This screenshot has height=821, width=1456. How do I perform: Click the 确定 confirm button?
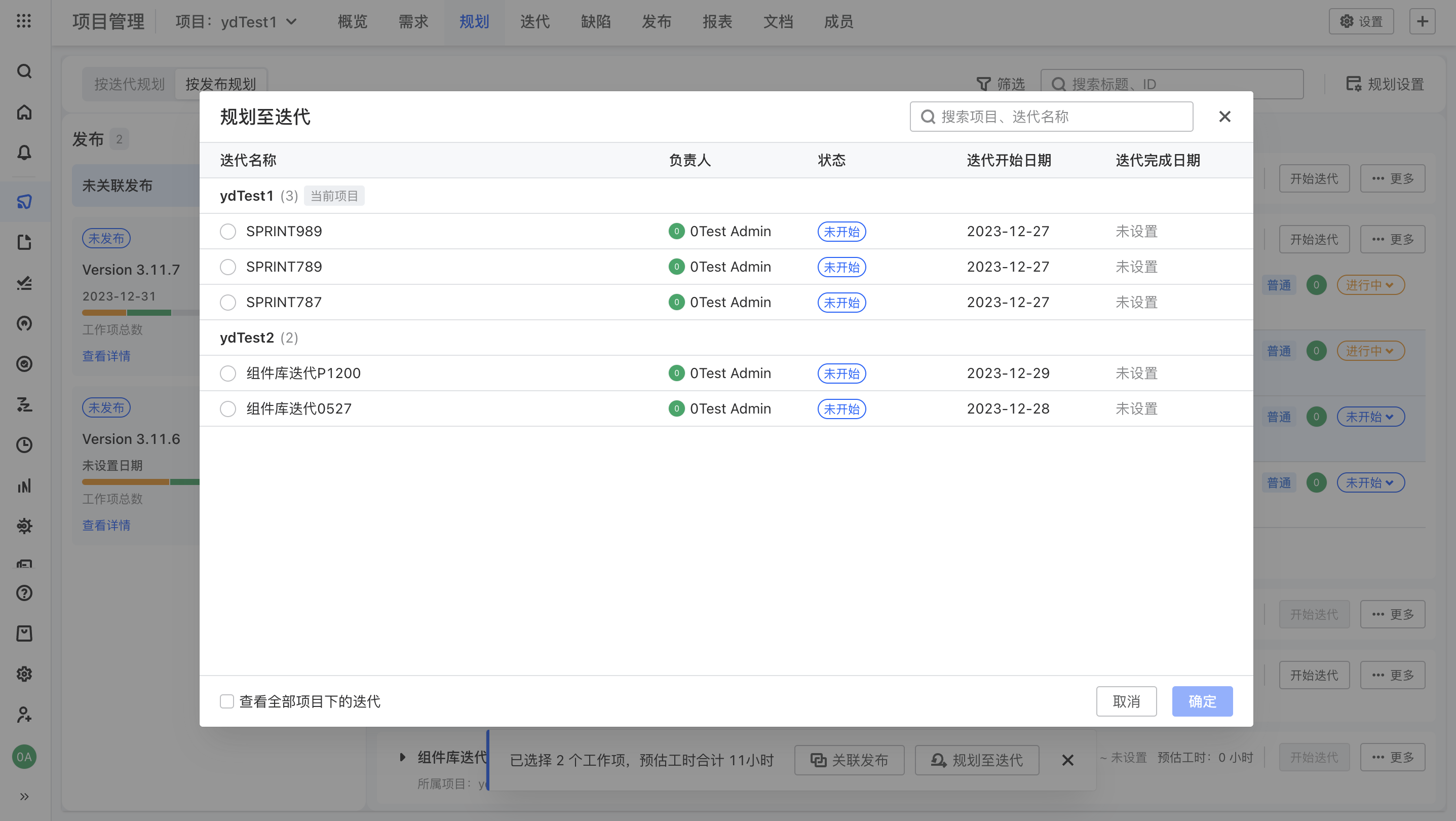pyautogui.click(x=1202, y=702)
